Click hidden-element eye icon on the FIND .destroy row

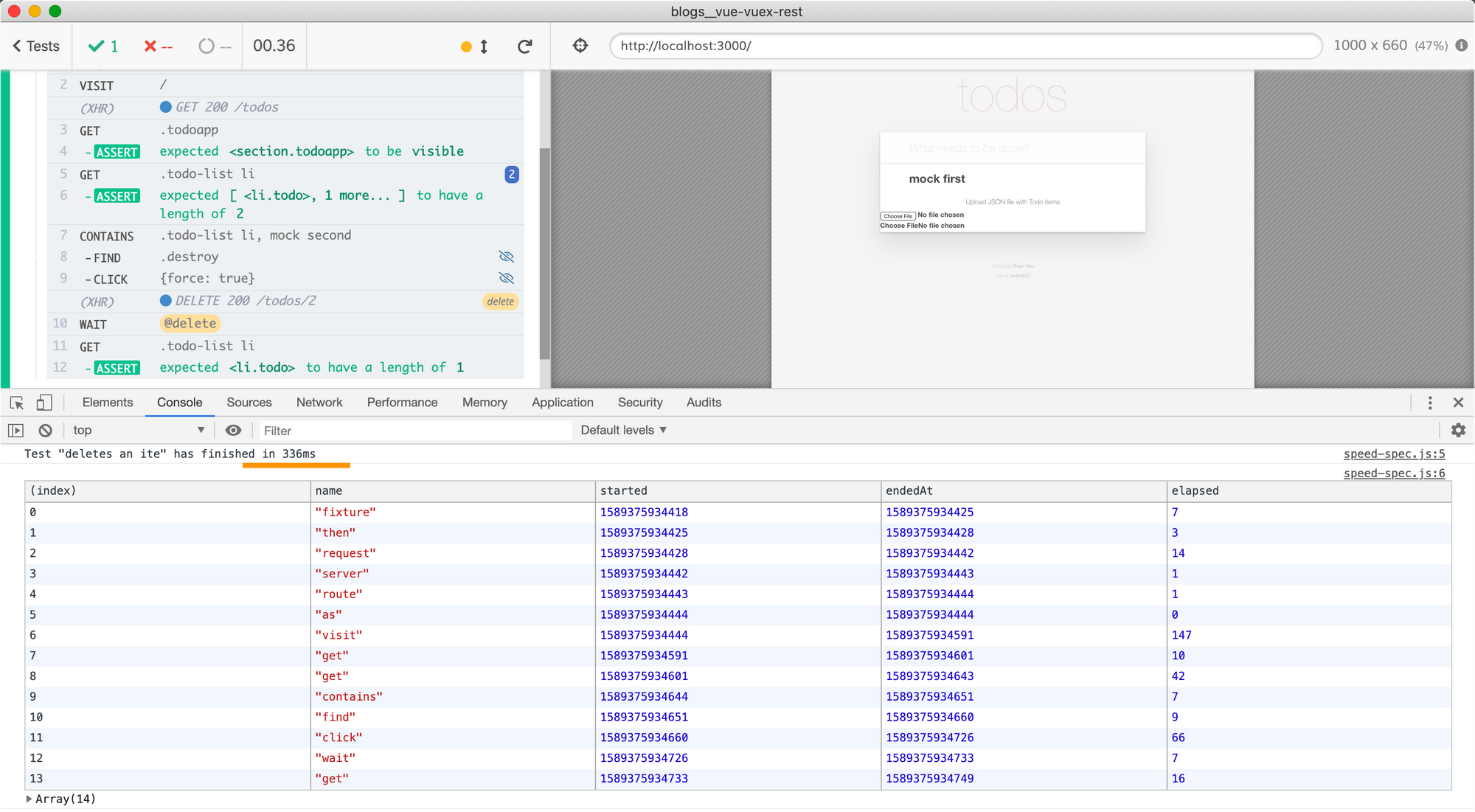click(506, 257)
